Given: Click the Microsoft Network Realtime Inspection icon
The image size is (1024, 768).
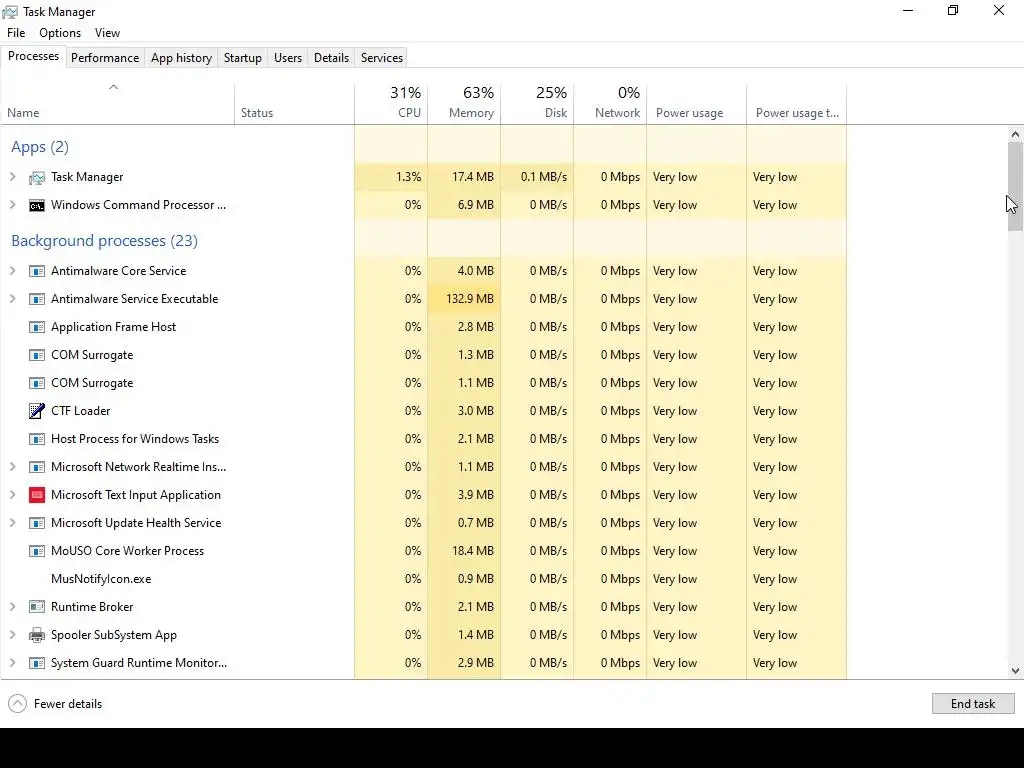Looking at the screenshot, I should coord(37,468).
